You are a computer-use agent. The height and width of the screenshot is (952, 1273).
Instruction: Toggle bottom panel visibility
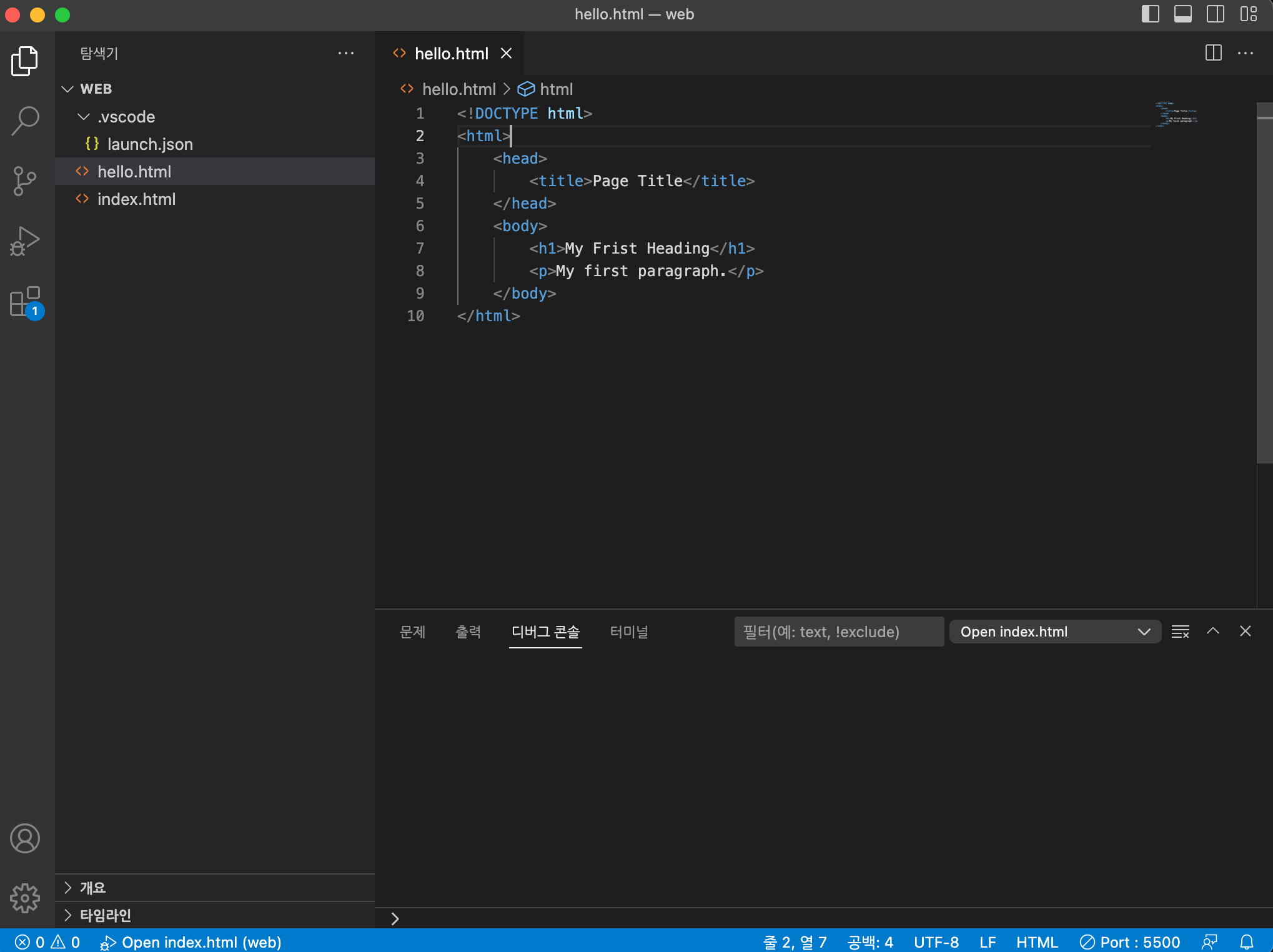[1182, 14]
